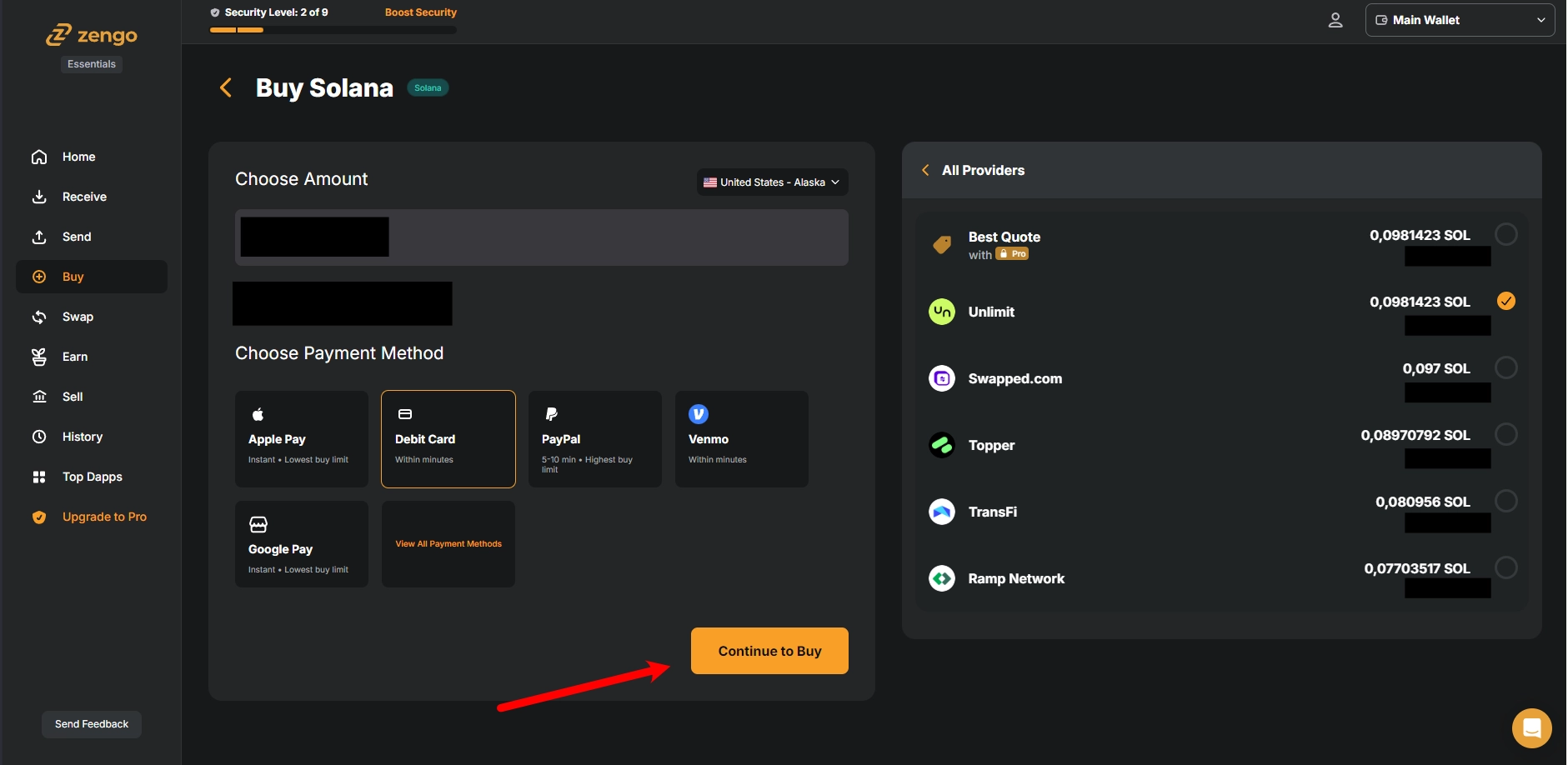Click the amount input field

[617, 237]
